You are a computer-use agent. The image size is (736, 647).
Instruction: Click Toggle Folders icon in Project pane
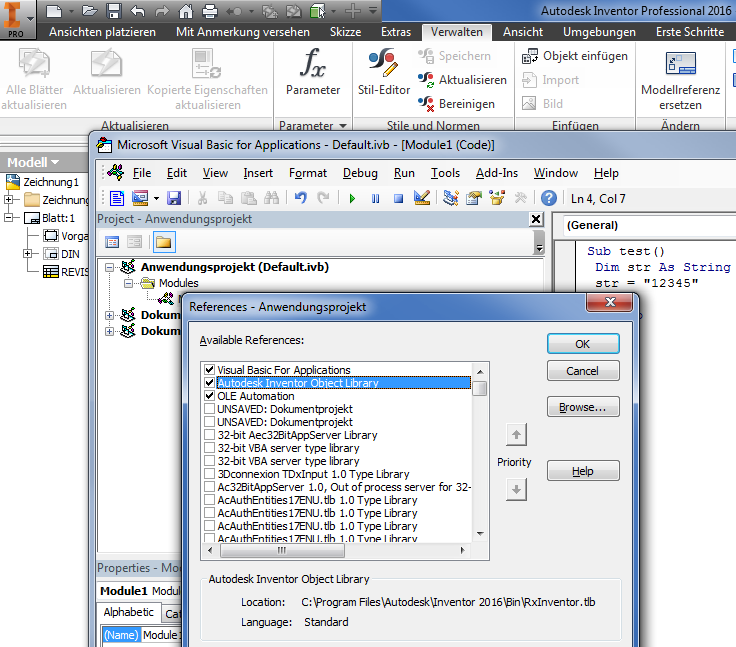(x=163, y=242)
